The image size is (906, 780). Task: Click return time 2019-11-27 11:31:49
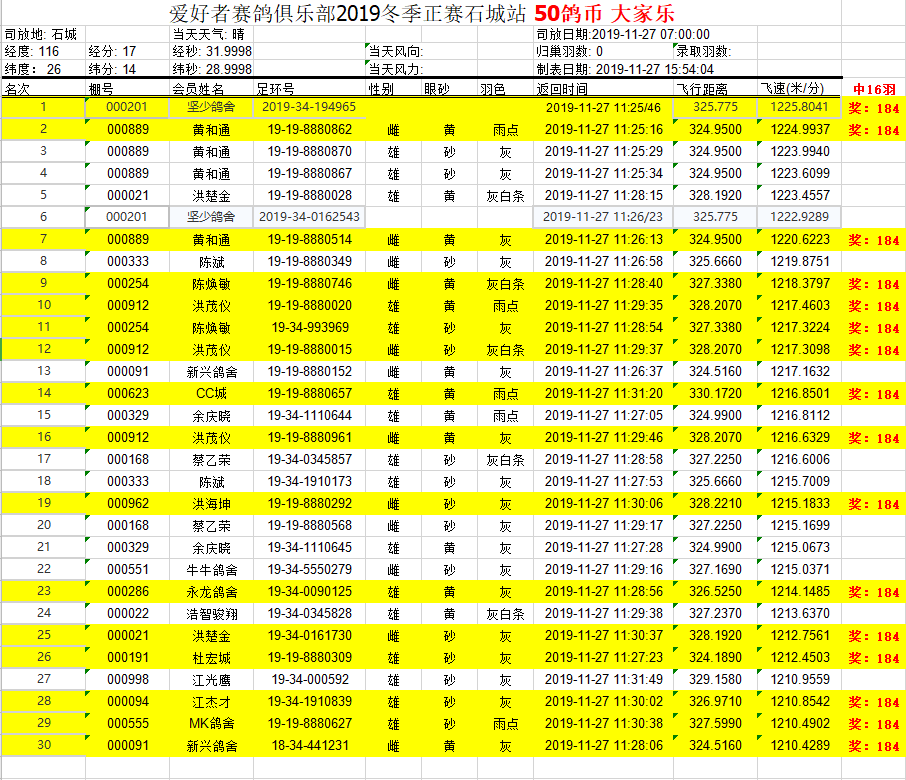point(604,679)
